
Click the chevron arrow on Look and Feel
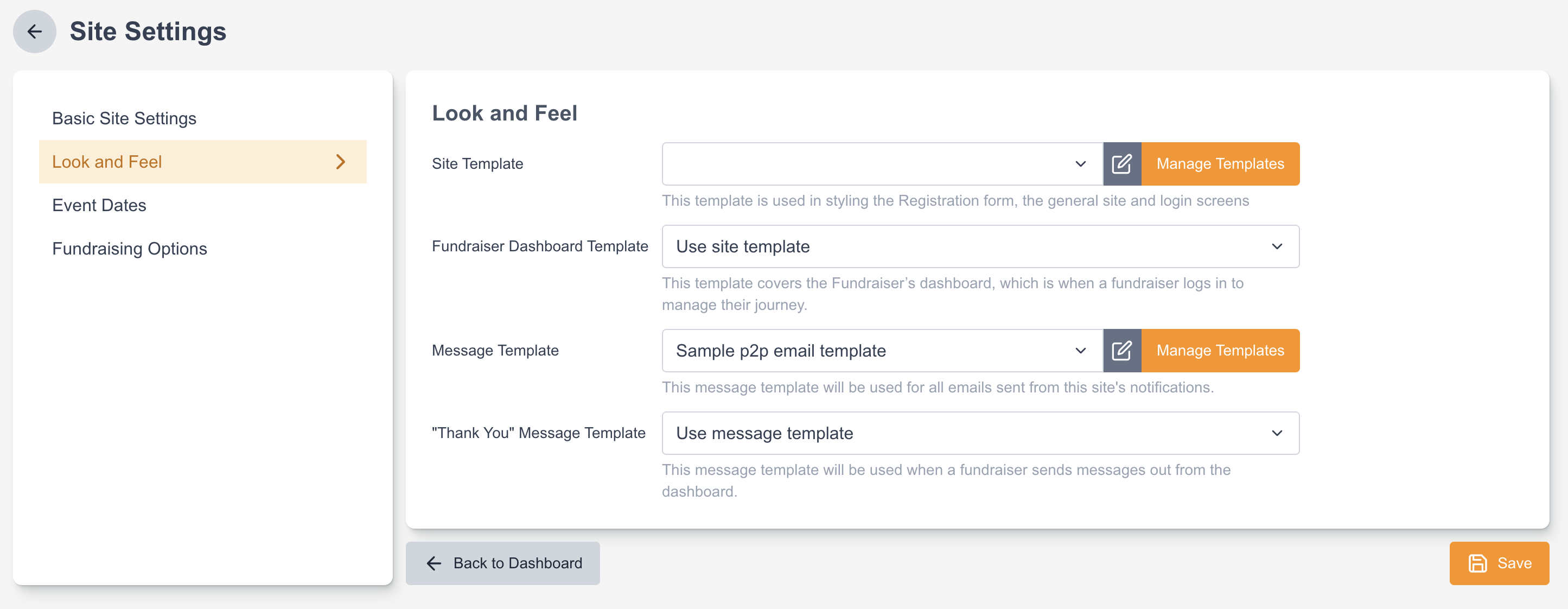pos(341,162)
